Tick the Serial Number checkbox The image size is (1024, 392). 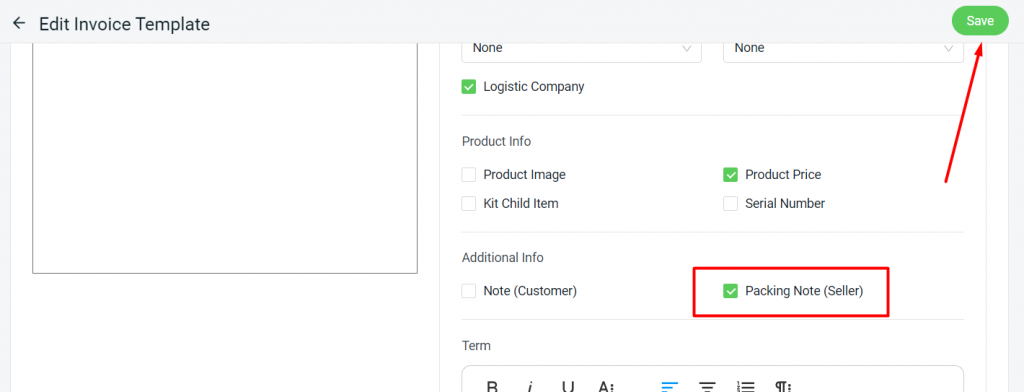(x=730, y=204)
